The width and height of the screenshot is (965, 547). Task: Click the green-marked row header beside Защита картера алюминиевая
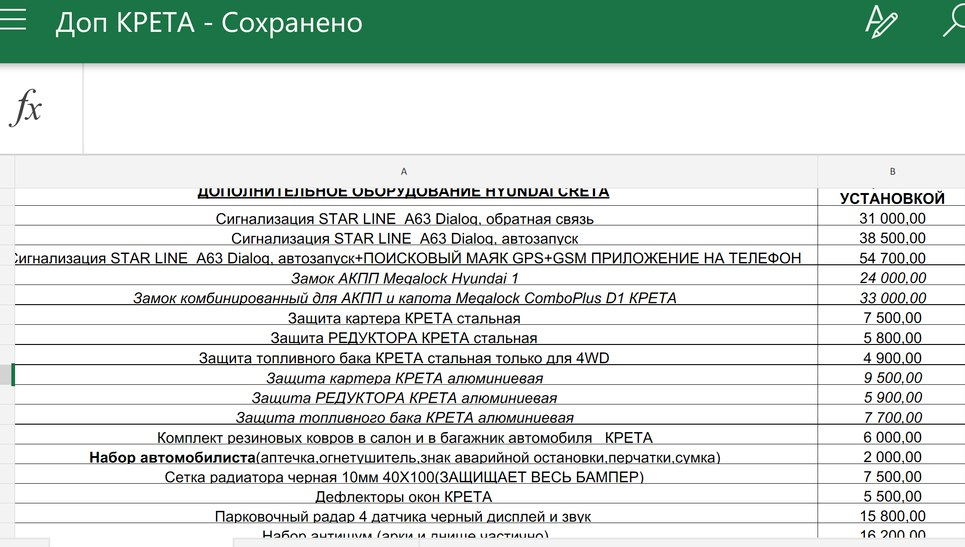[7, 375]
